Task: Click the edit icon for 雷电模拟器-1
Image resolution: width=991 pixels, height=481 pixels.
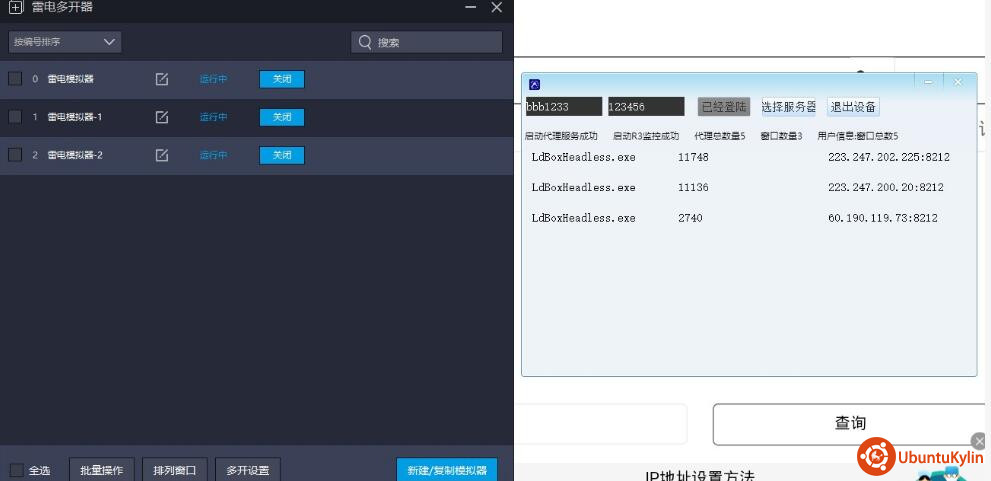Action: [162, 117]
